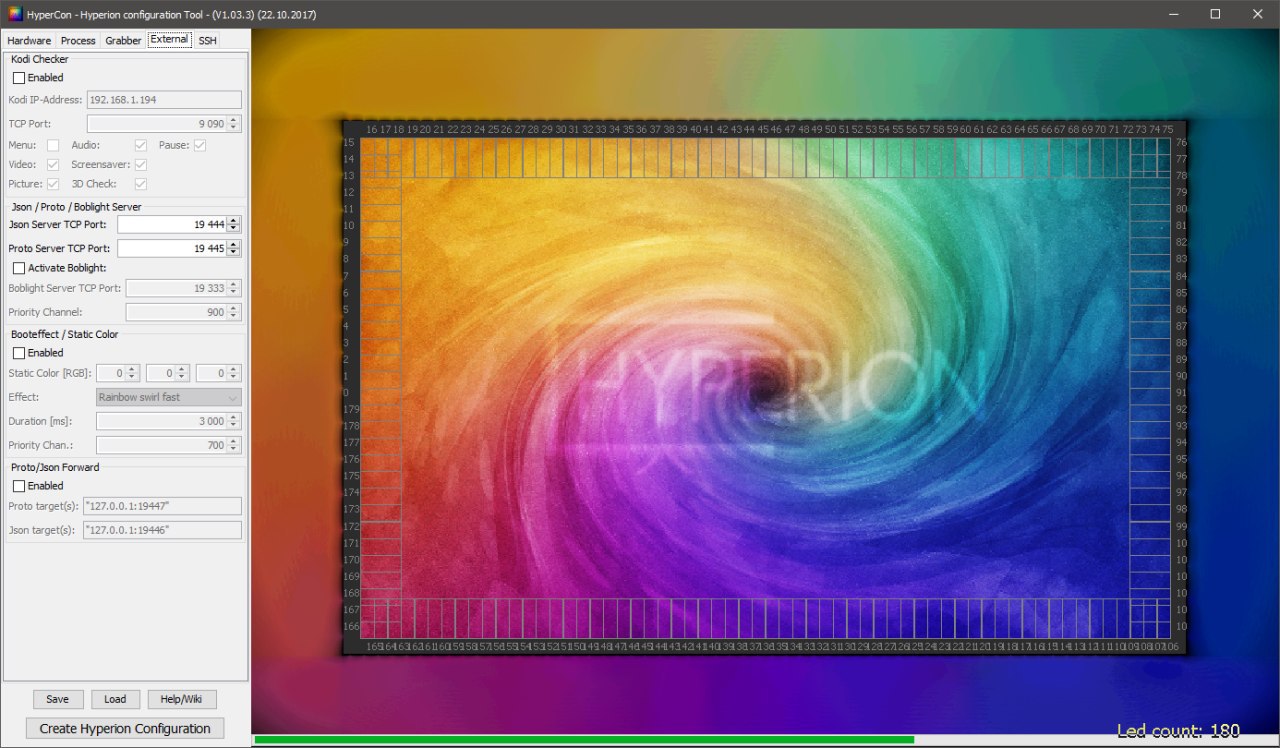Screen dimensions: 1280x748
Task: Click the Save button
Action: tap(58, 699)
